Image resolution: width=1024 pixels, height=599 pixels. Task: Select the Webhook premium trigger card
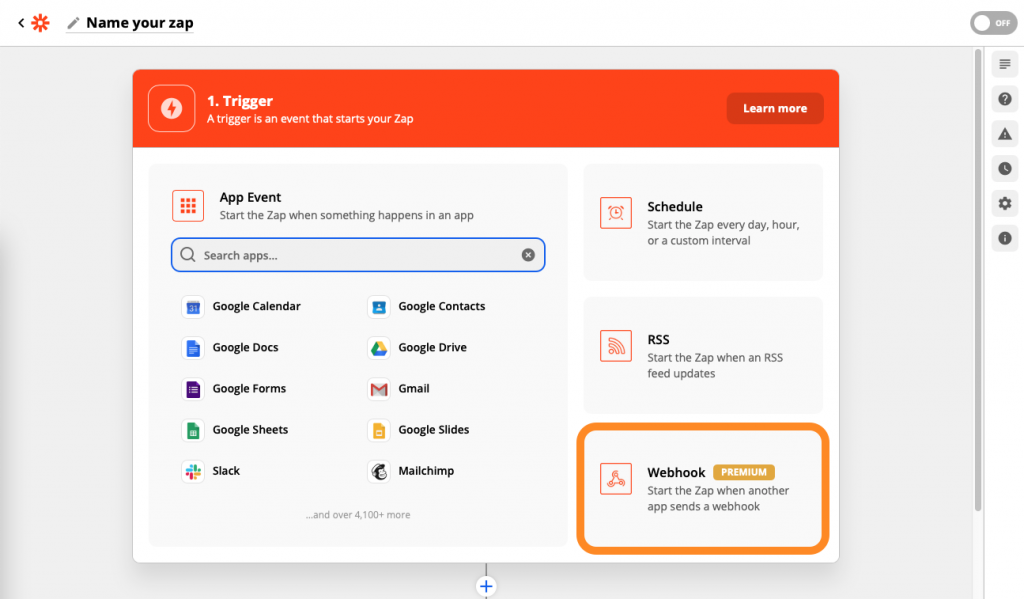point(703,489)
